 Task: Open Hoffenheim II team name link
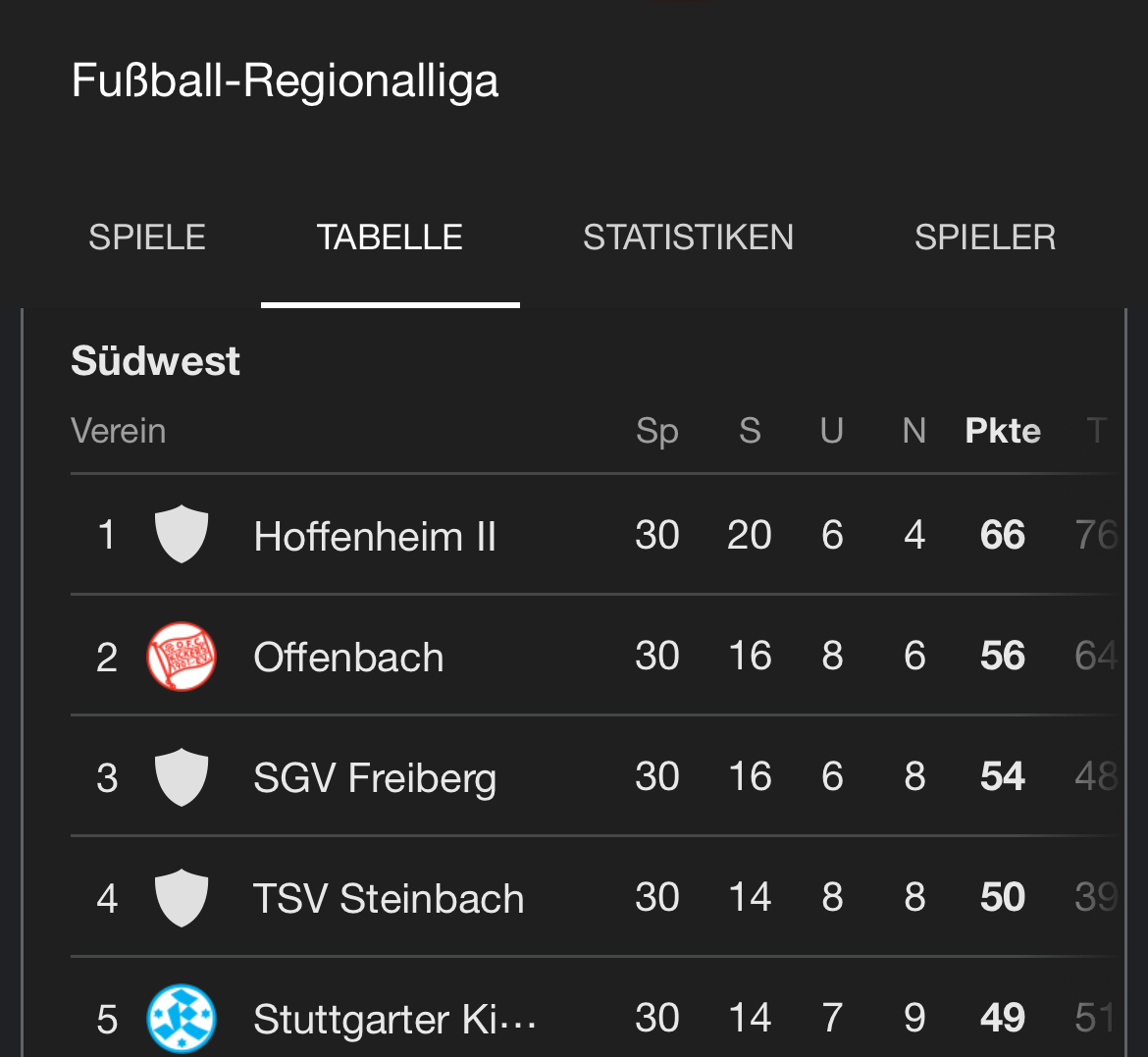coord(375,537)
